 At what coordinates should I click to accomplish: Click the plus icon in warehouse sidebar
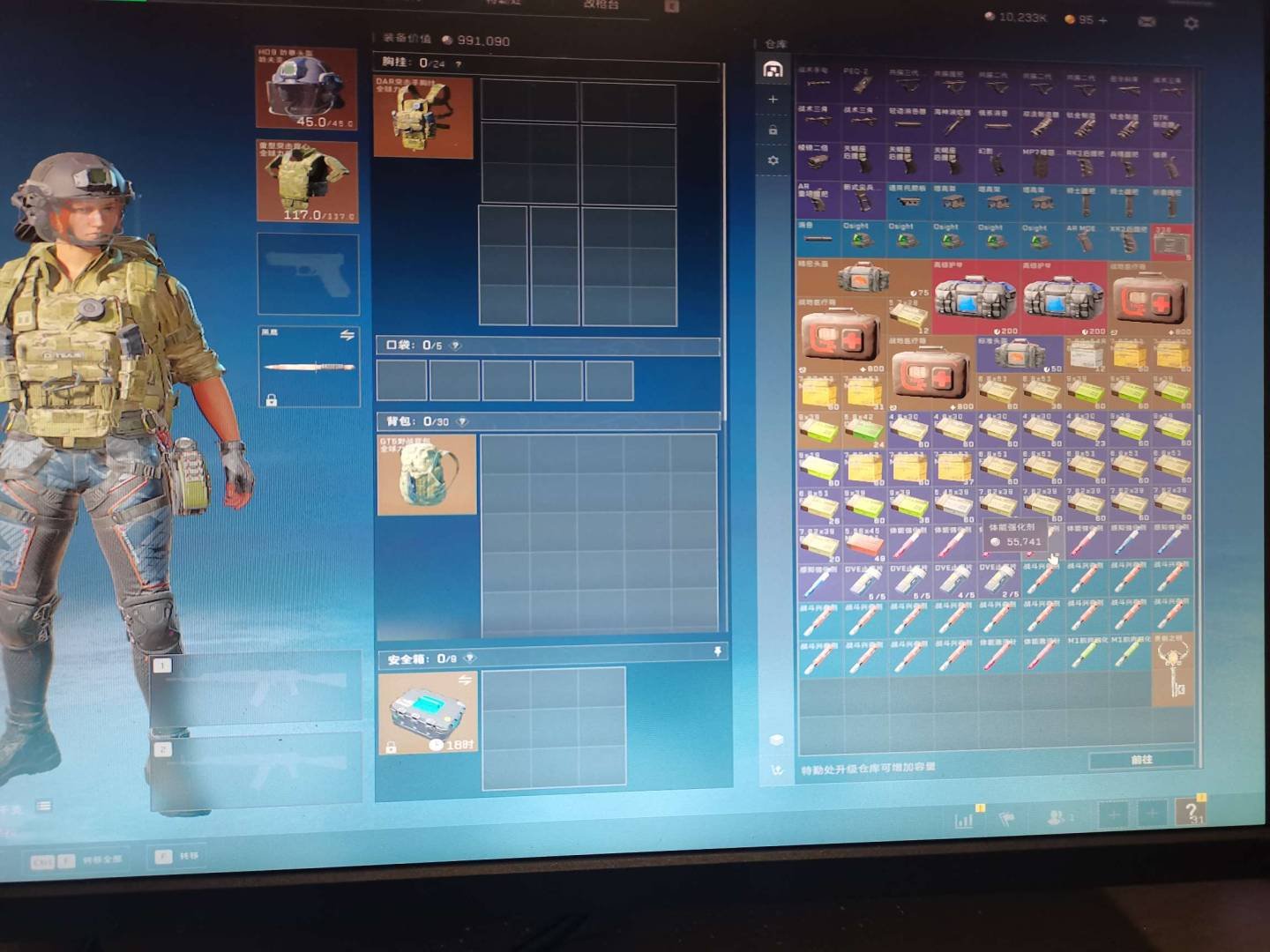773,100
